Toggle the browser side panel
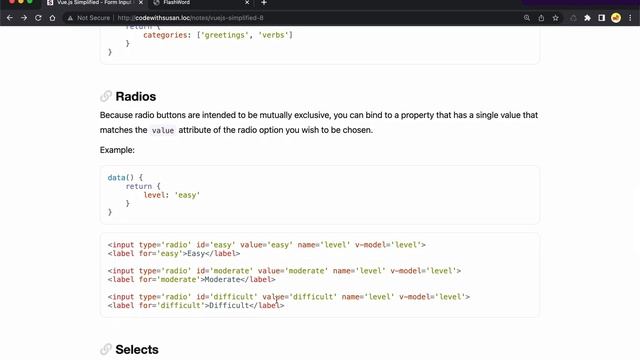Screen dimensions: 640x360 point(602,18)
